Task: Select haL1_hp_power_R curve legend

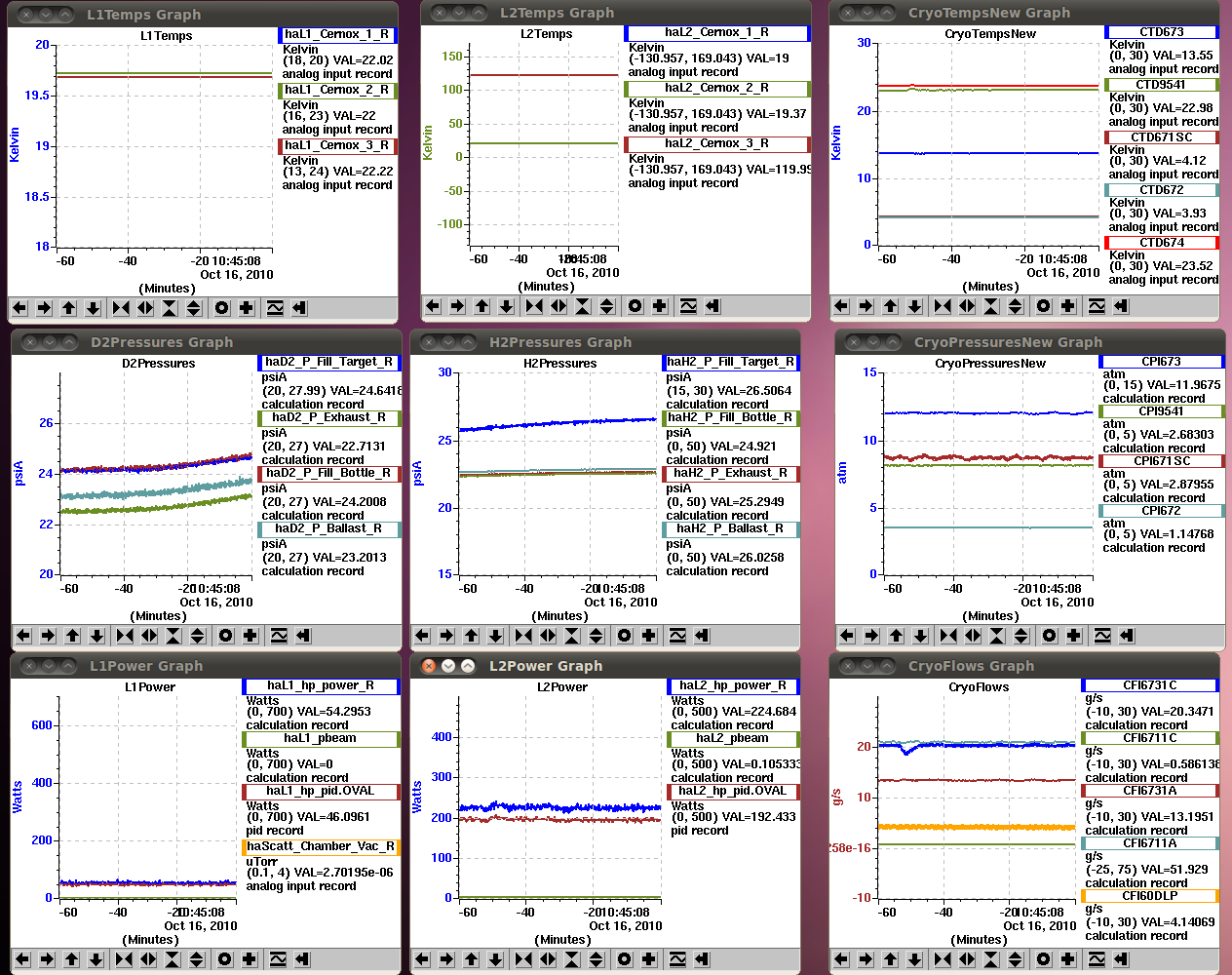Action: 321,685
